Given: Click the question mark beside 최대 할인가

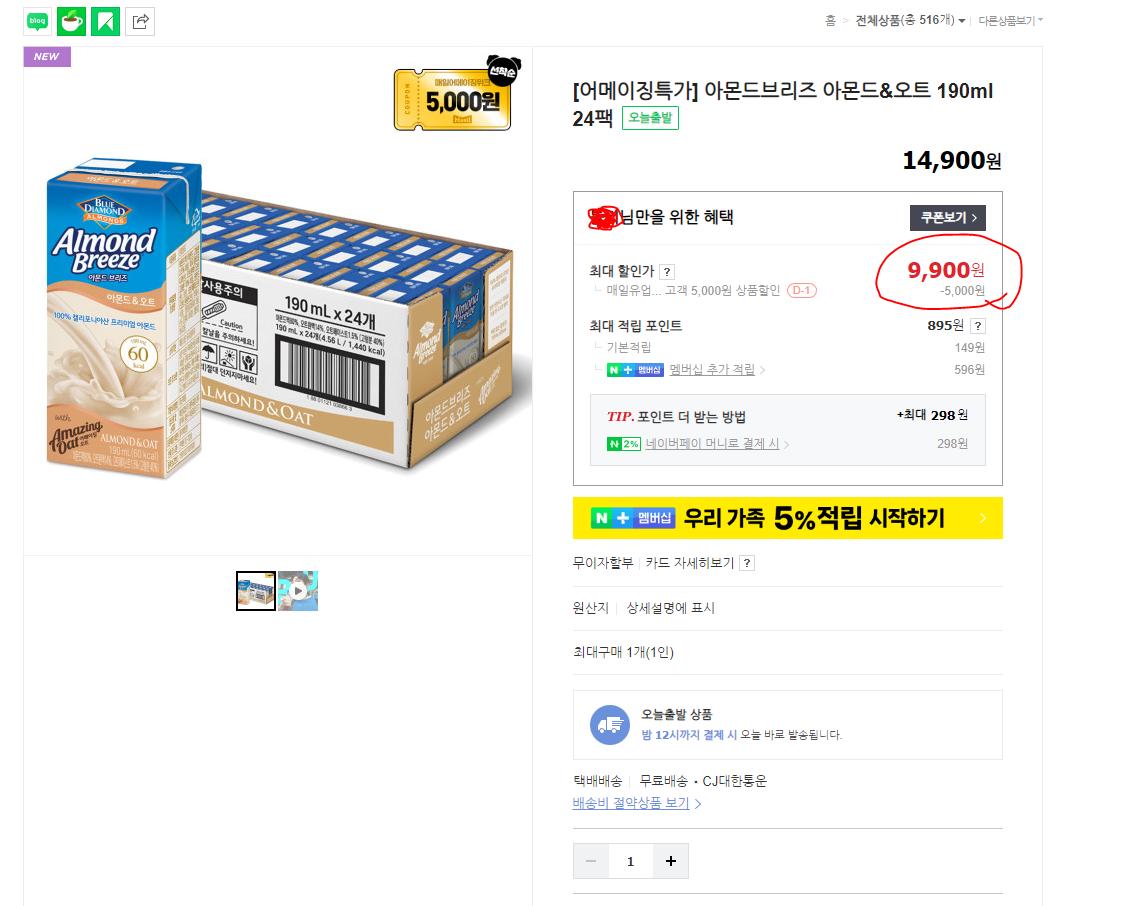Looking at the screenshot, I should click(x=667, y=271).
